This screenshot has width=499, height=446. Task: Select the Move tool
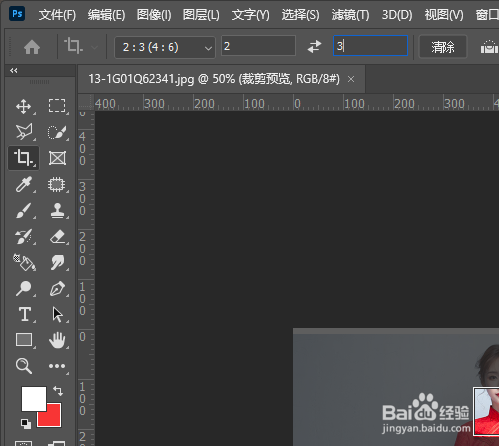[x=24, y=106]
